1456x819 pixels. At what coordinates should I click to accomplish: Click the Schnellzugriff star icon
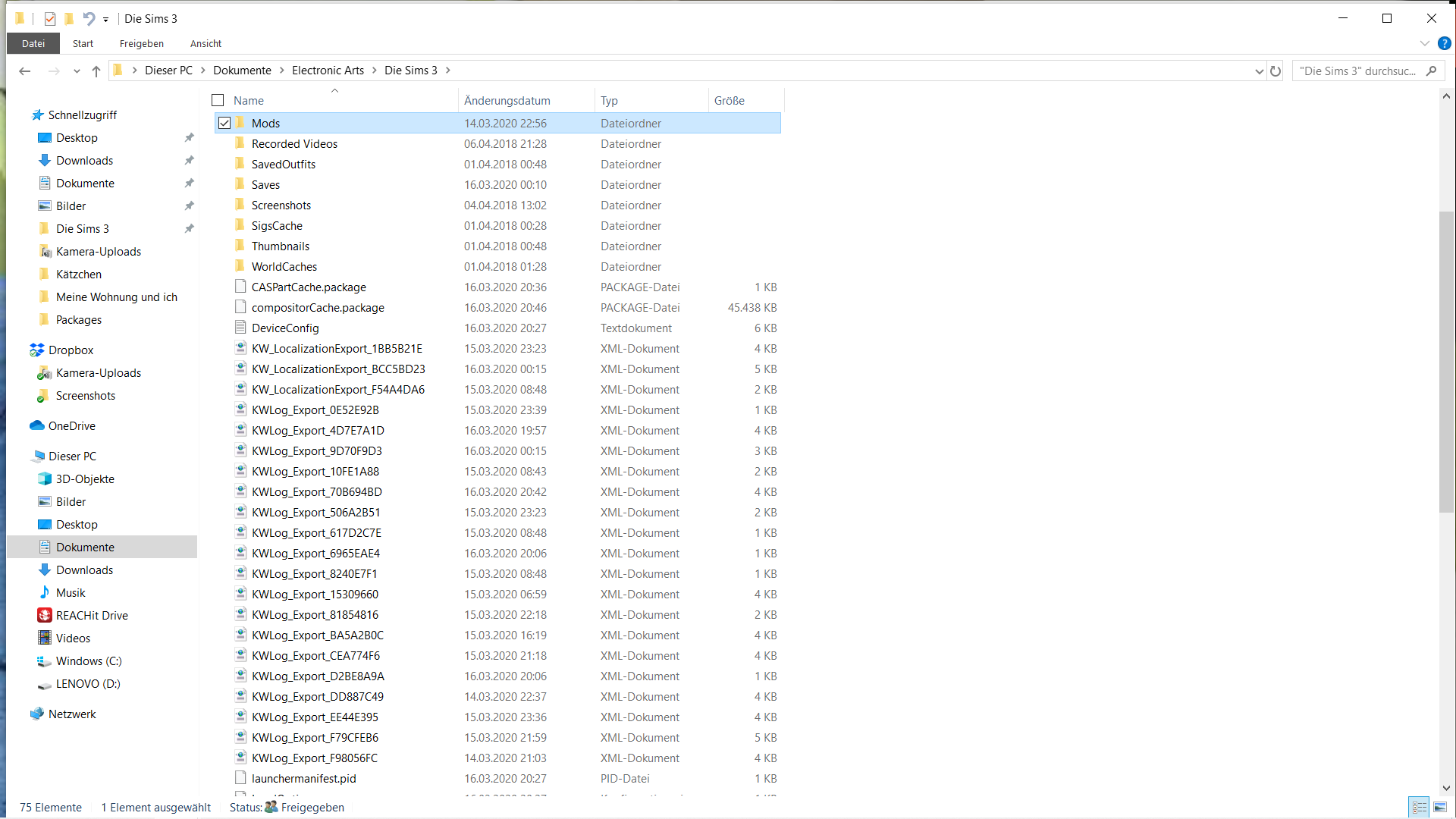click(x=37, y=115)
